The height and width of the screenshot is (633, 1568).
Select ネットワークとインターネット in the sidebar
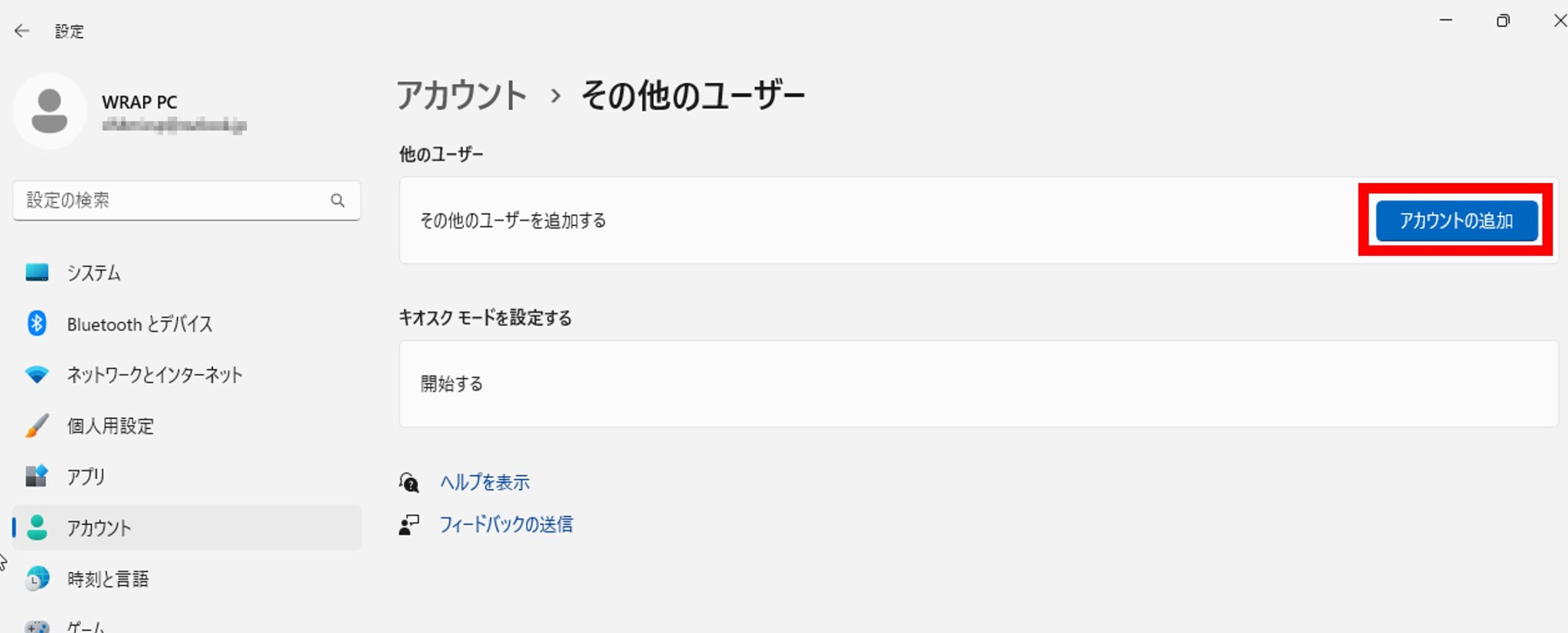tap(187, 374)
